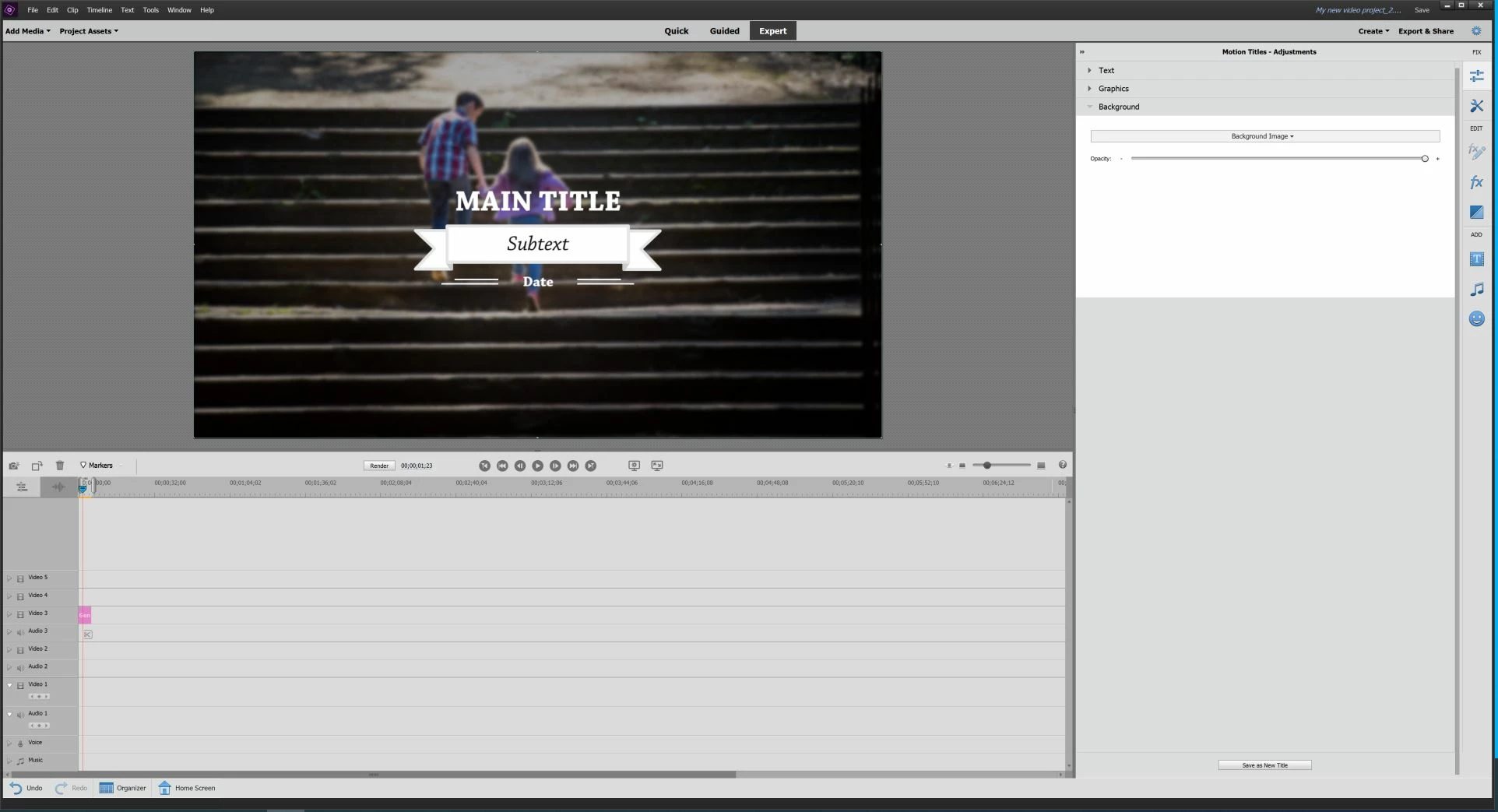Click the timeline zoom slider knob
This screenshot has width=1498, height=812.
coord(987,466)
